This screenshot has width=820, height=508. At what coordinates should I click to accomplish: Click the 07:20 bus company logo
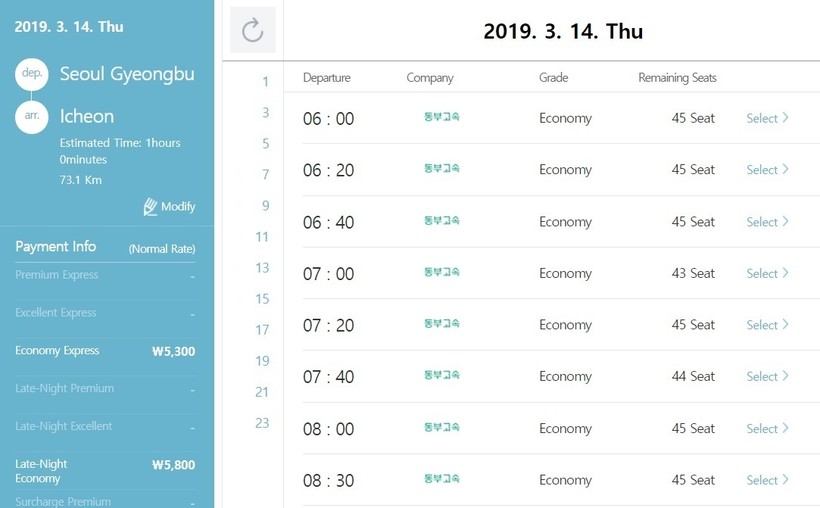[x=441, y=324]
